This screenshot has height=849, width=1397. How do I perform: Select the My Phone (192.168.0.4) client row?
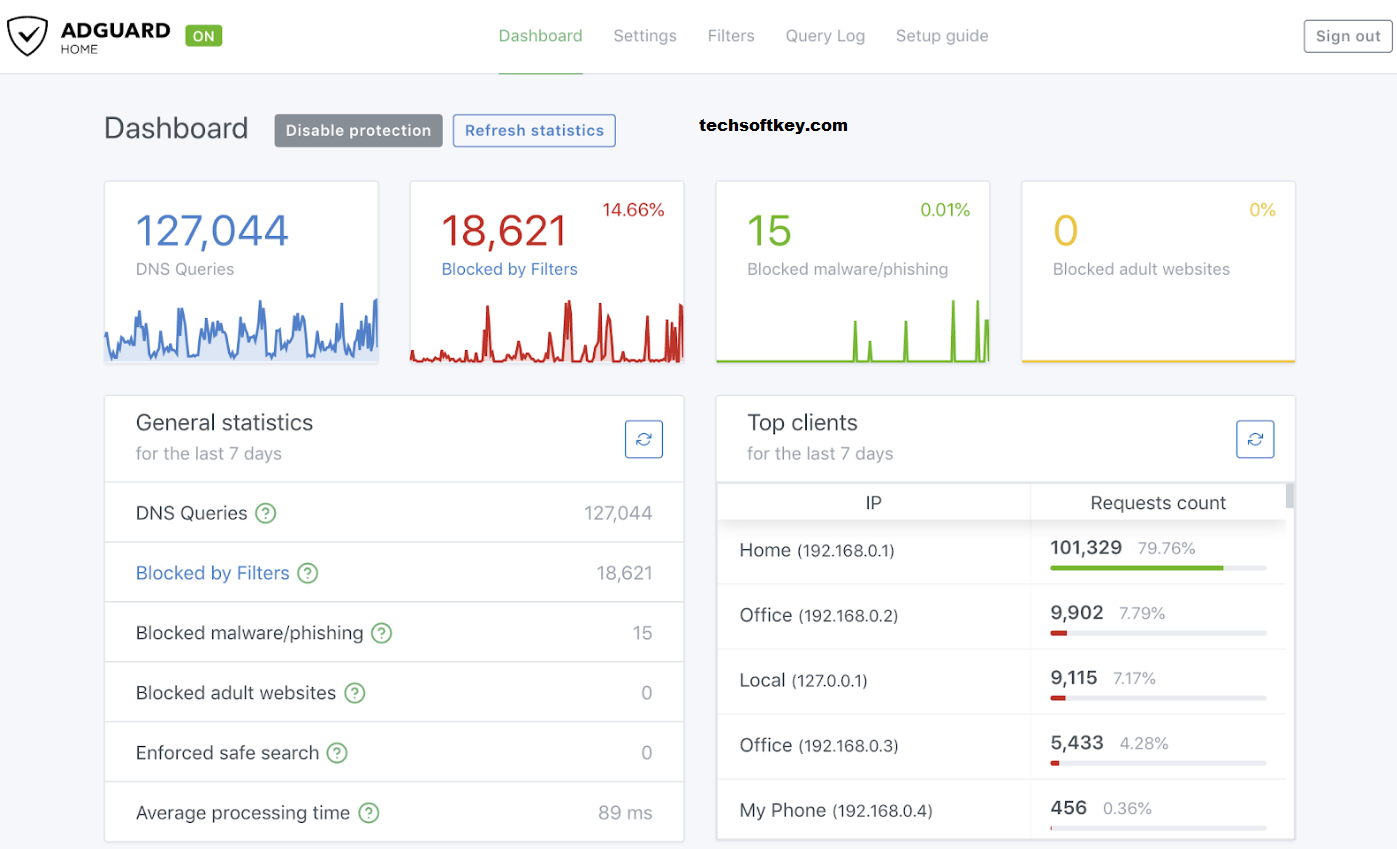(1001, 809)
